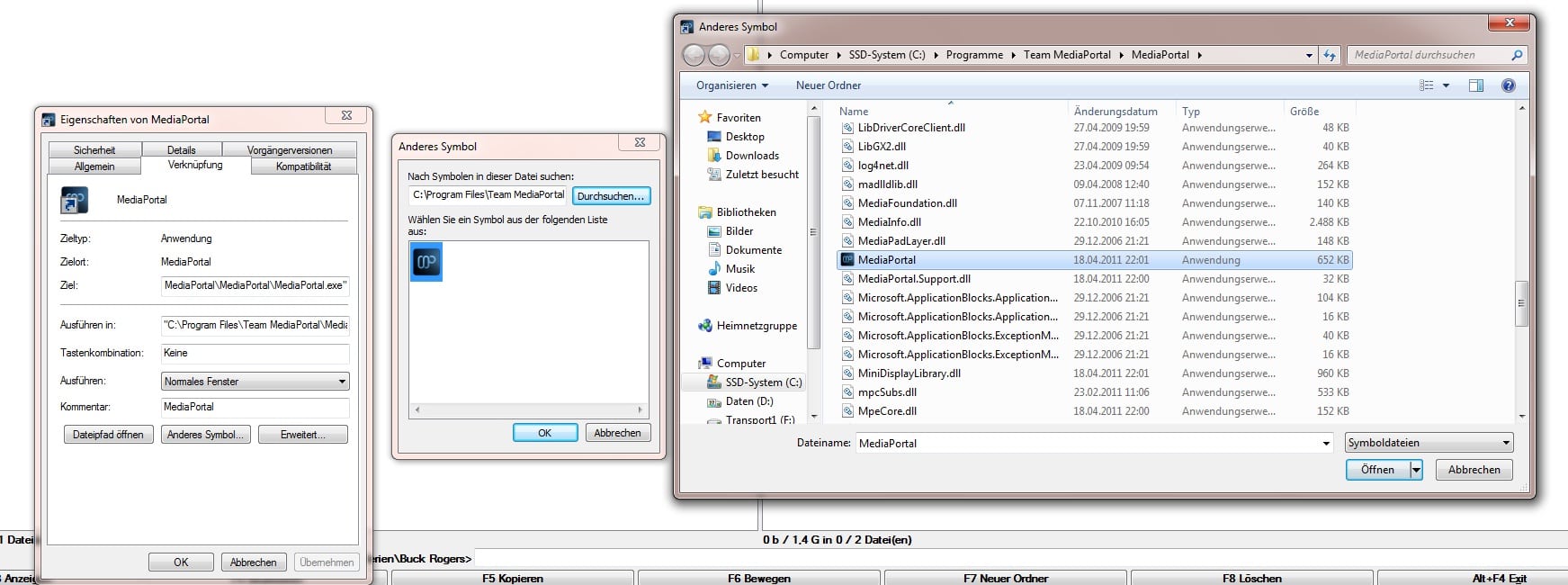Select SSD-System (C:) drive in sidebar
The height and width of the screenshot is (585, 1568).
pos(763,382)
